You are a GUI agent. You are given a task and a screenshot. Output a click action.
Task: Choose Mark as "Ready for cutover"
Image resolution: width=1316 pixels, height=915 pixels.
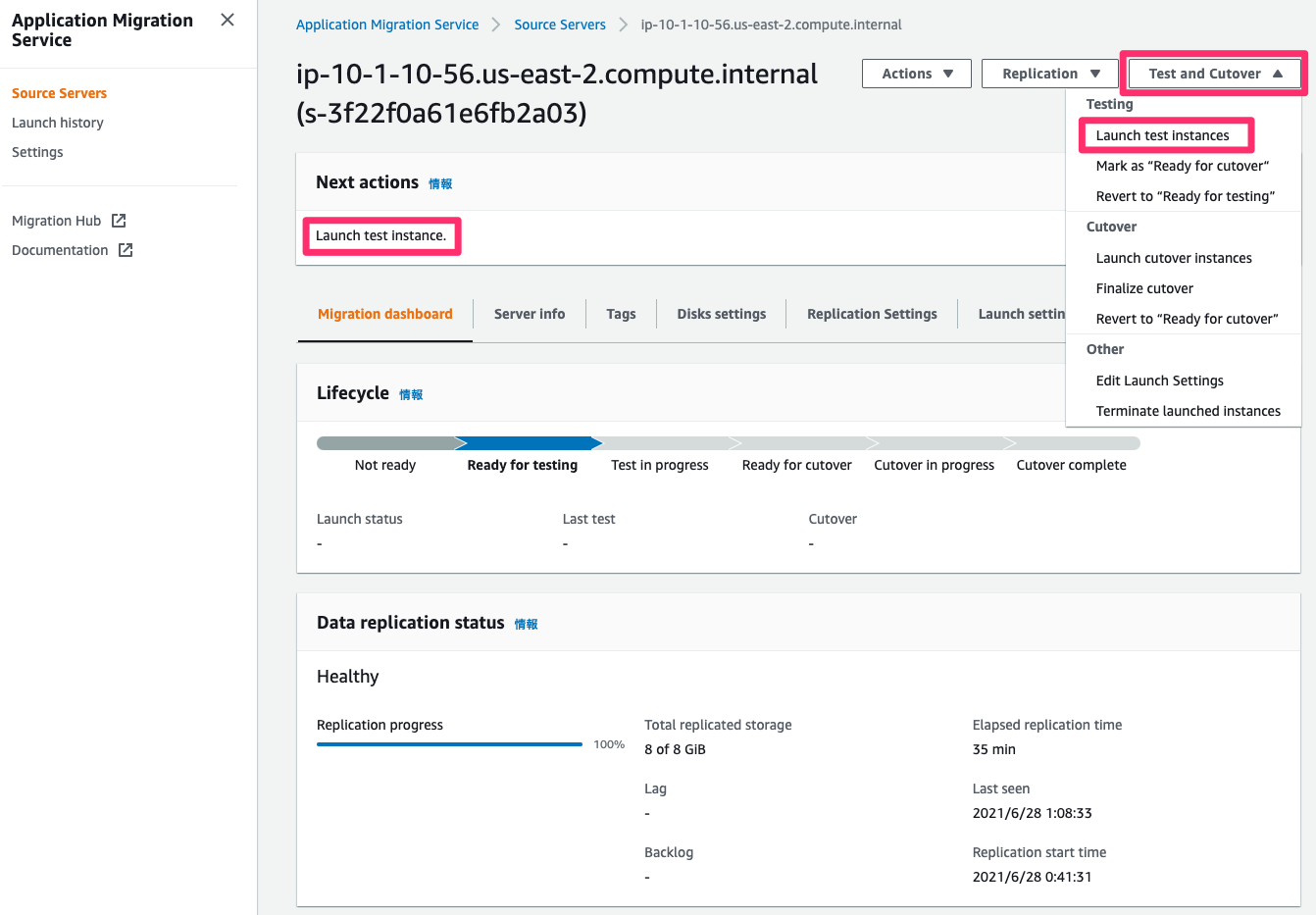(1182, 166)
